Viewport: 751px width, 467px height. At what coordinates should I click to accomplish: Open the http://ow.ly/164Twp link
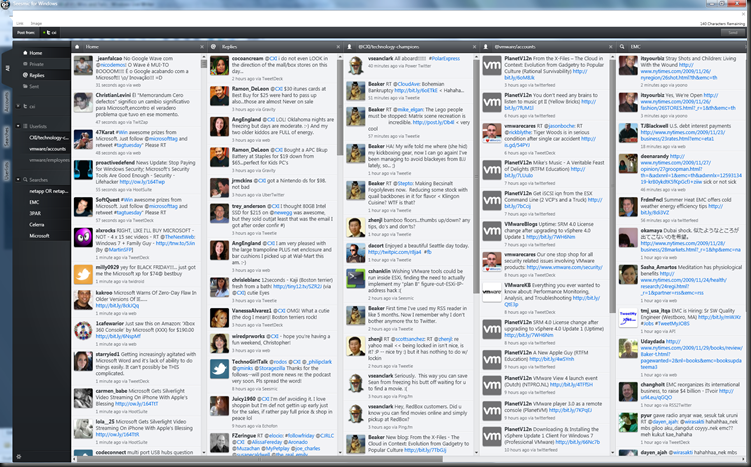(142, 182)
